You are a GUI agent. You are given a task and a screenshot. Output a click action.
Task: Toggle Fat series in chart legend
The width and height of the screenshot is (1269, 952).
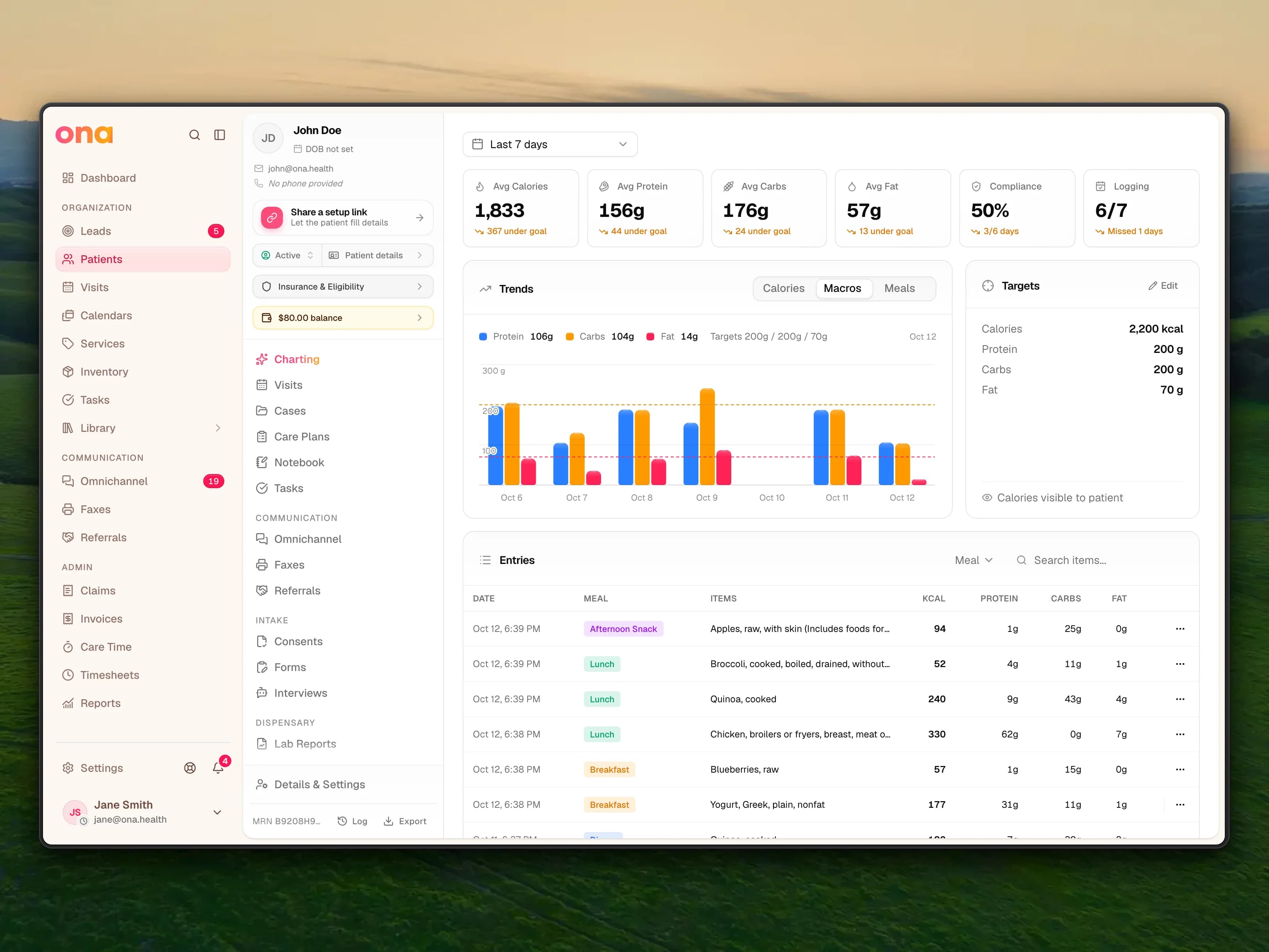tap(672, 336)
